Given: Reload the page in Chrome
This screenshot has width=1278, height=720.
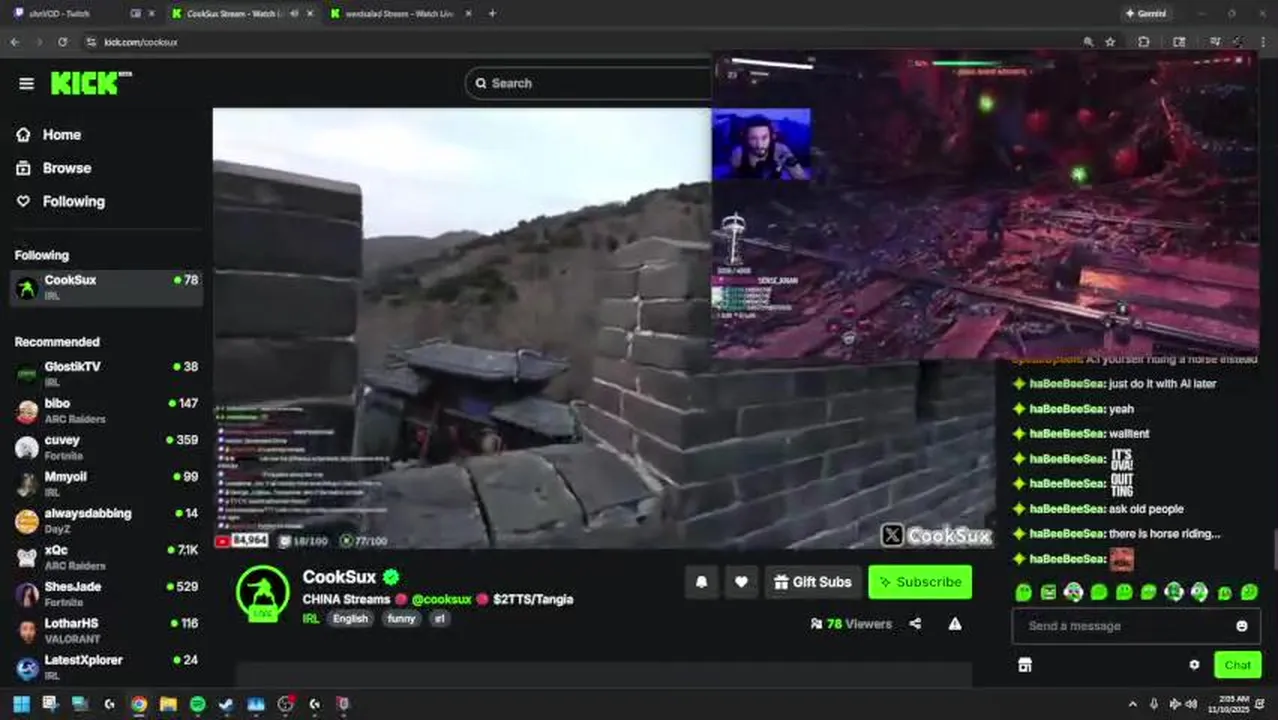Looking at the screenshot, I should coord(62,42).
